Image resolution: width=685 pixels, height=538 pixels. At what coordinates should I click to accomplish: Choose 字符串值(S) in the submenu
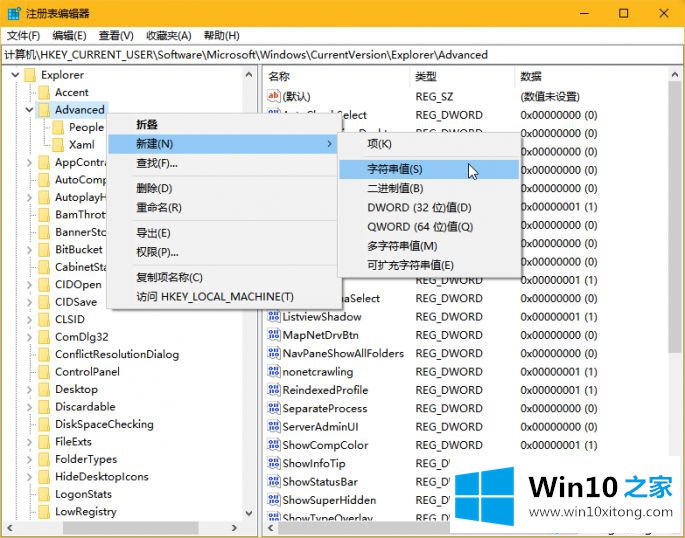(429, 169)
